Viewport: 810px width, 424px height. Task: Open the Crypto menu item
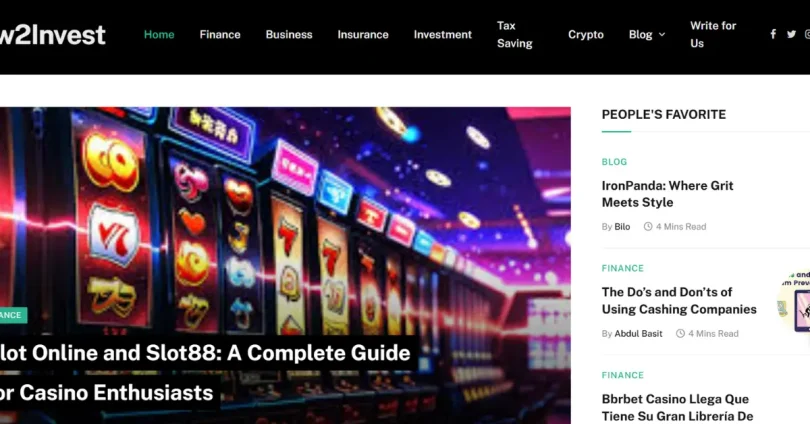586,35
